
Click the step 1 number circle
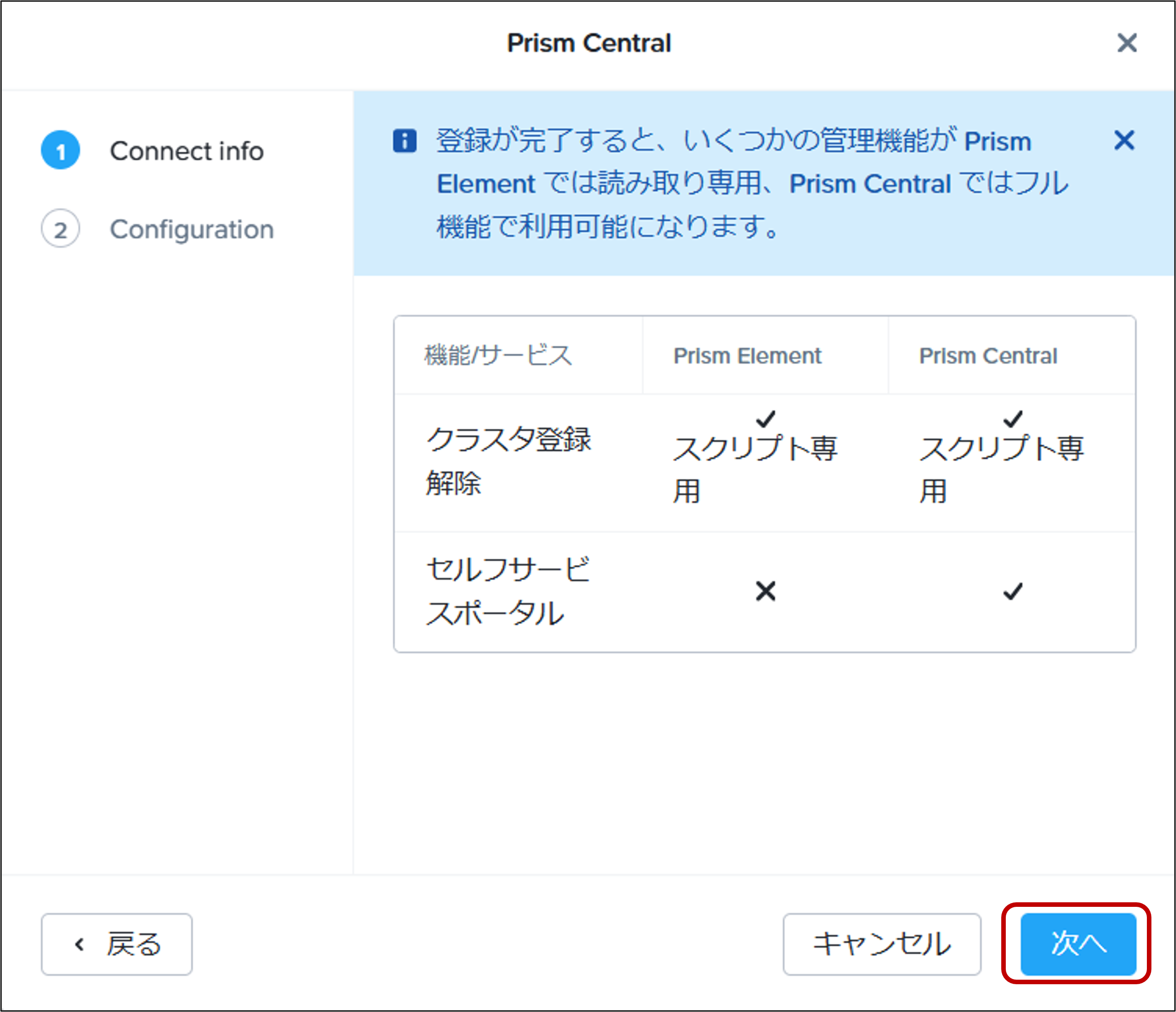click(x=60, y=150)
